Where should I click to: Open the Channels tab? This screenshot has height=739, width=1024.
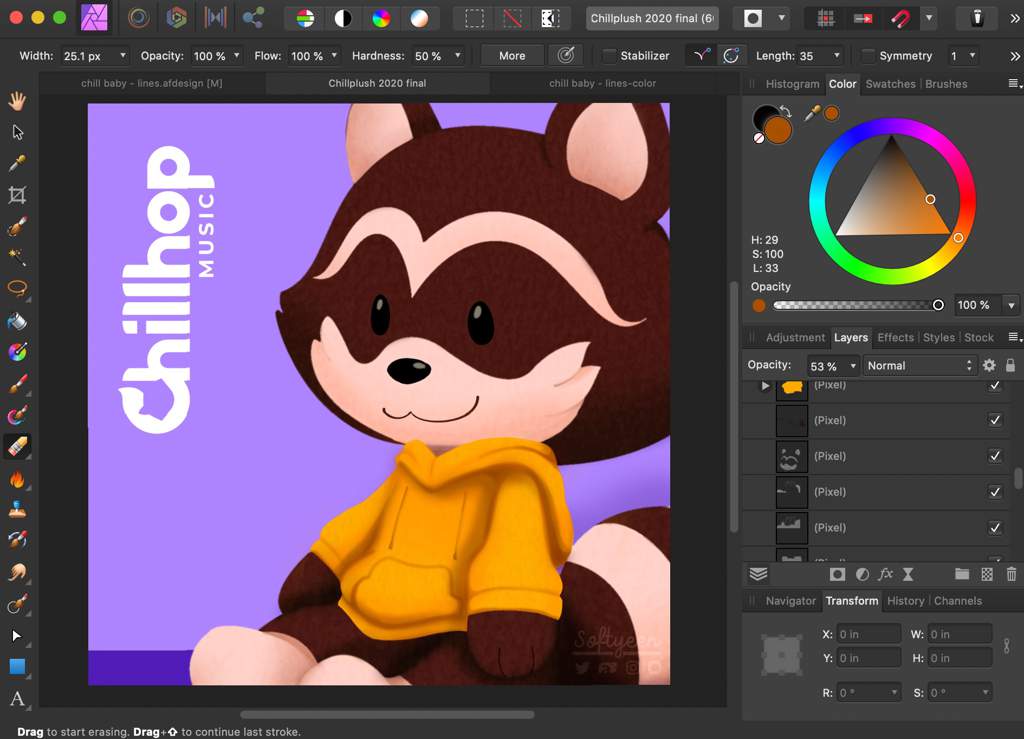[x=957, y=601]
